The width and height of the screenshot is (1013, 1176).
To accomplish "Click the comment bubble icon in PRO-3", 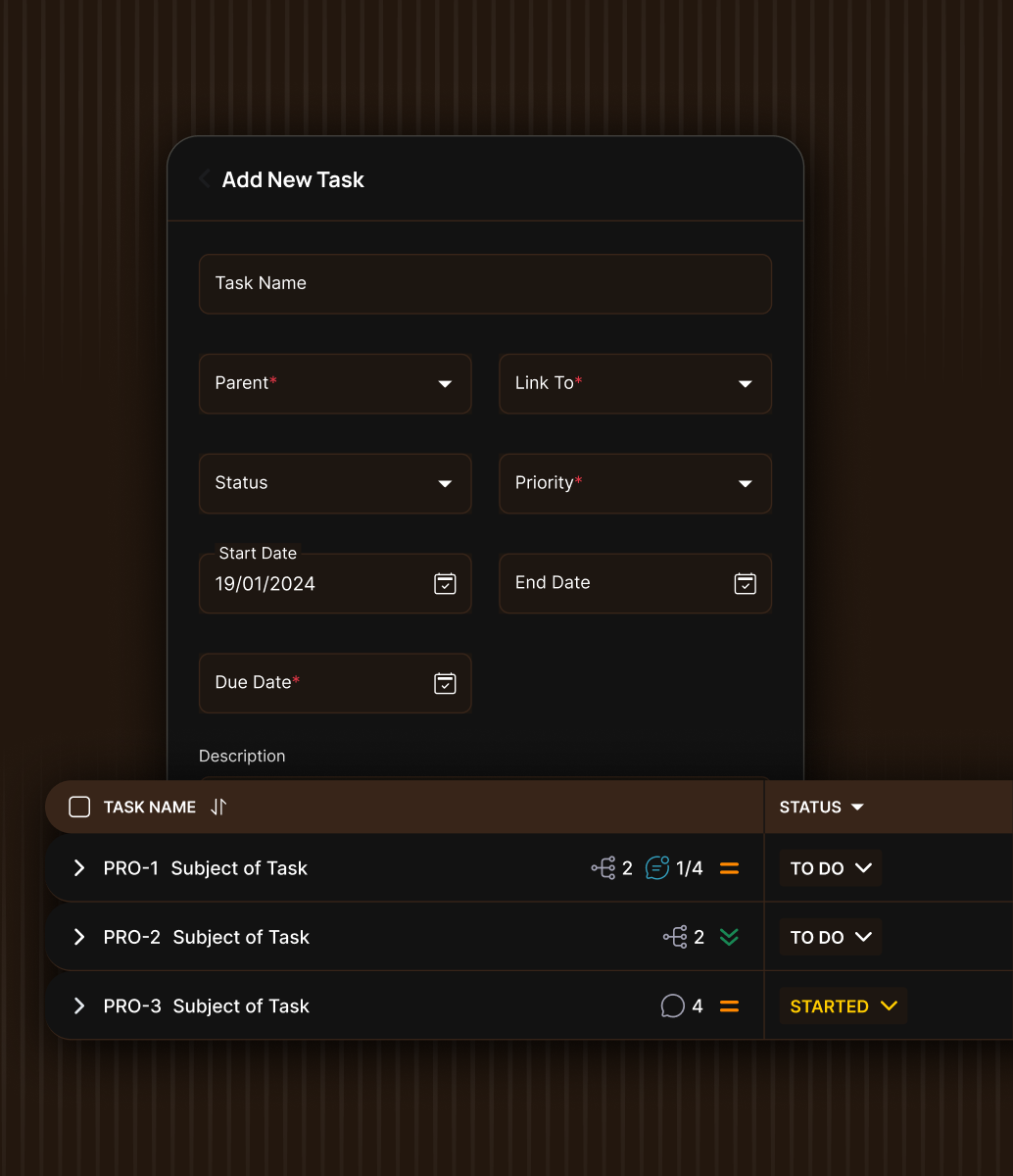I will pos(672,1005).
